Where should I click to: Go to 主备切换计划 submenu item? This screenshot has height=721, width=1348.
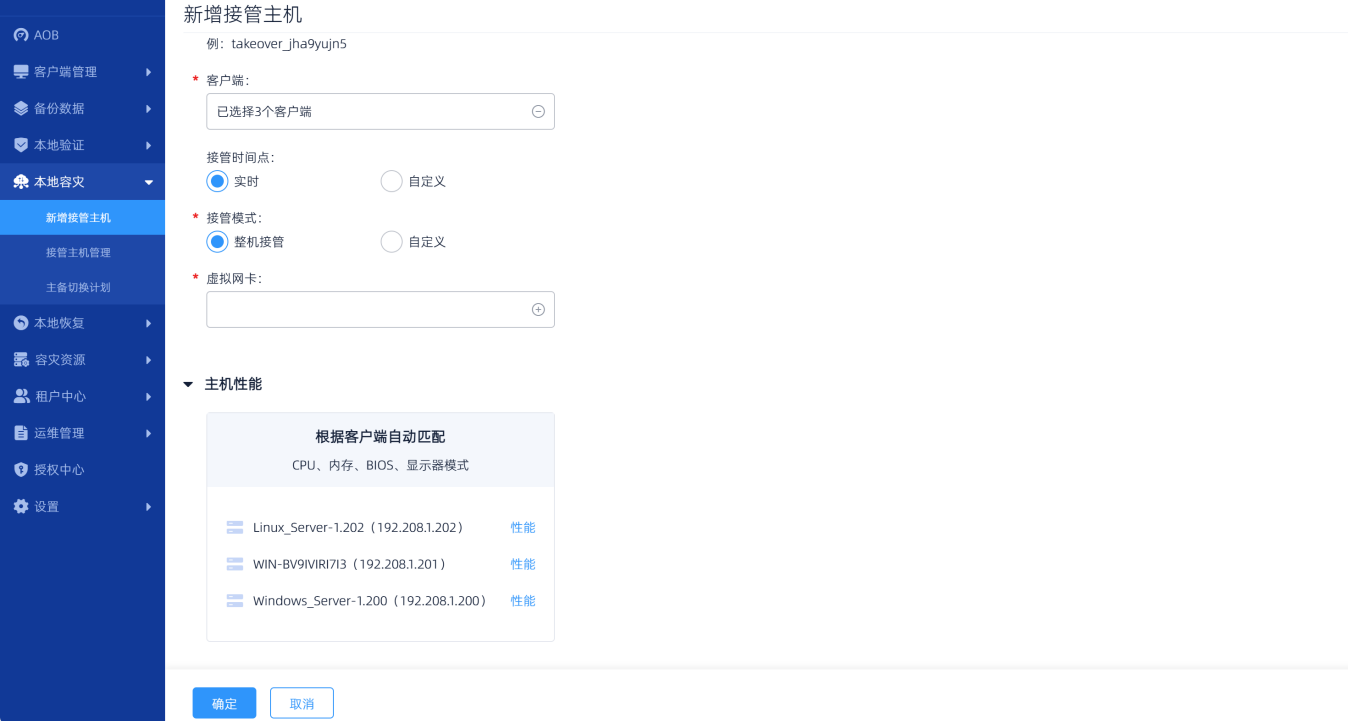[x=78, y=287]
